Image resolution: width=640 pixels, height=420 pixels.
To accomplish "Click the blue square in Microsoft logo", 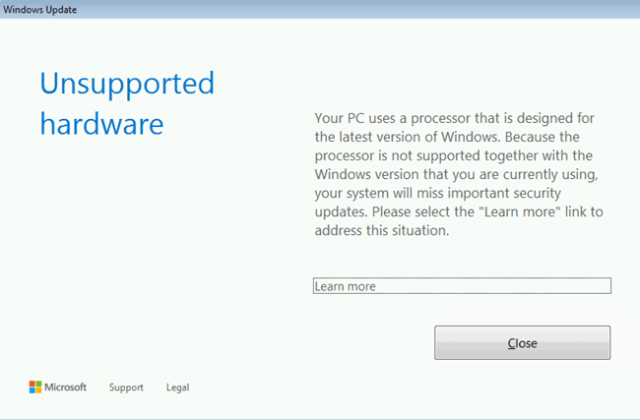I will (32, 390).
